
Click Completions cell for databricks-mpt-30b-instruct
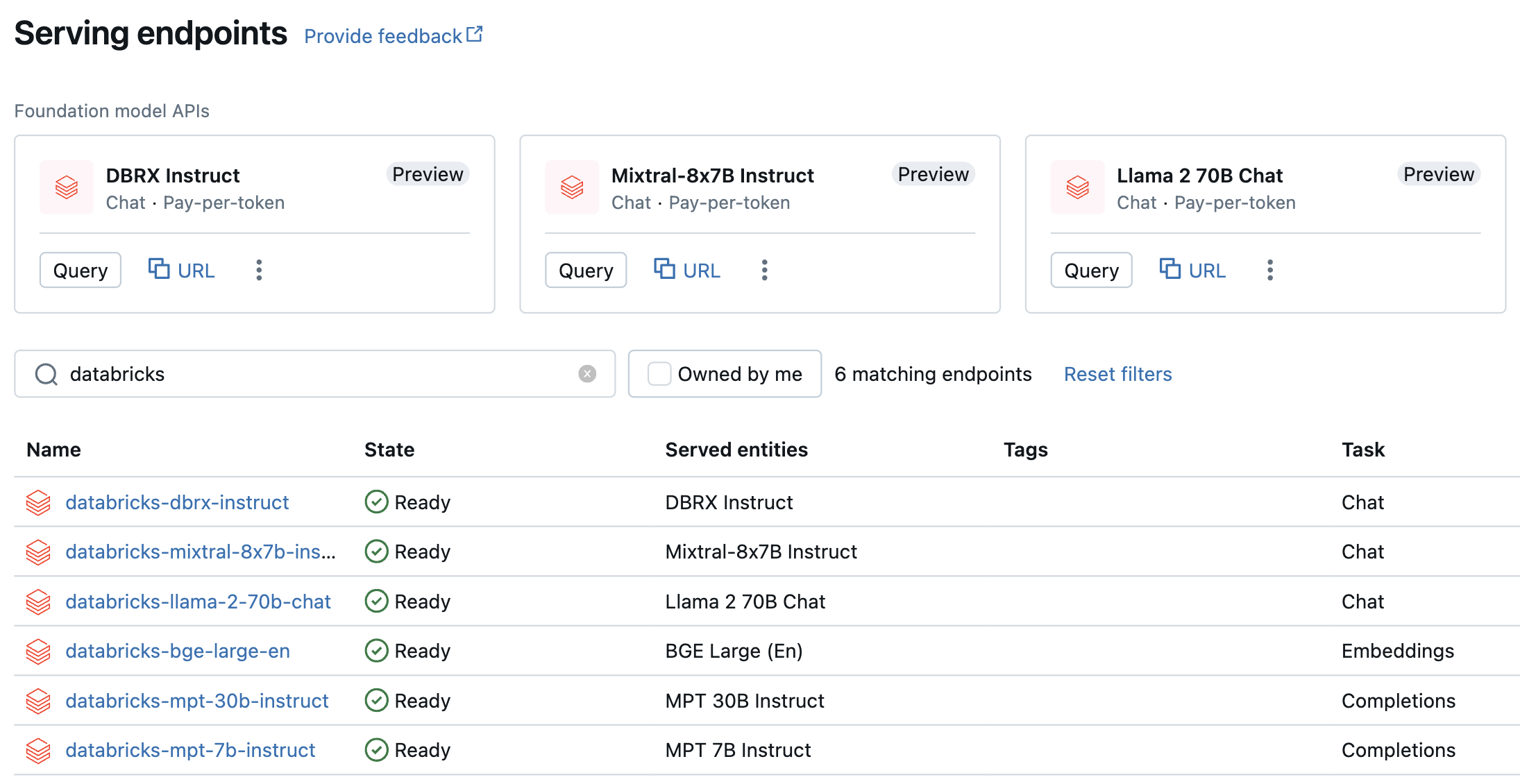(1399, 701)
